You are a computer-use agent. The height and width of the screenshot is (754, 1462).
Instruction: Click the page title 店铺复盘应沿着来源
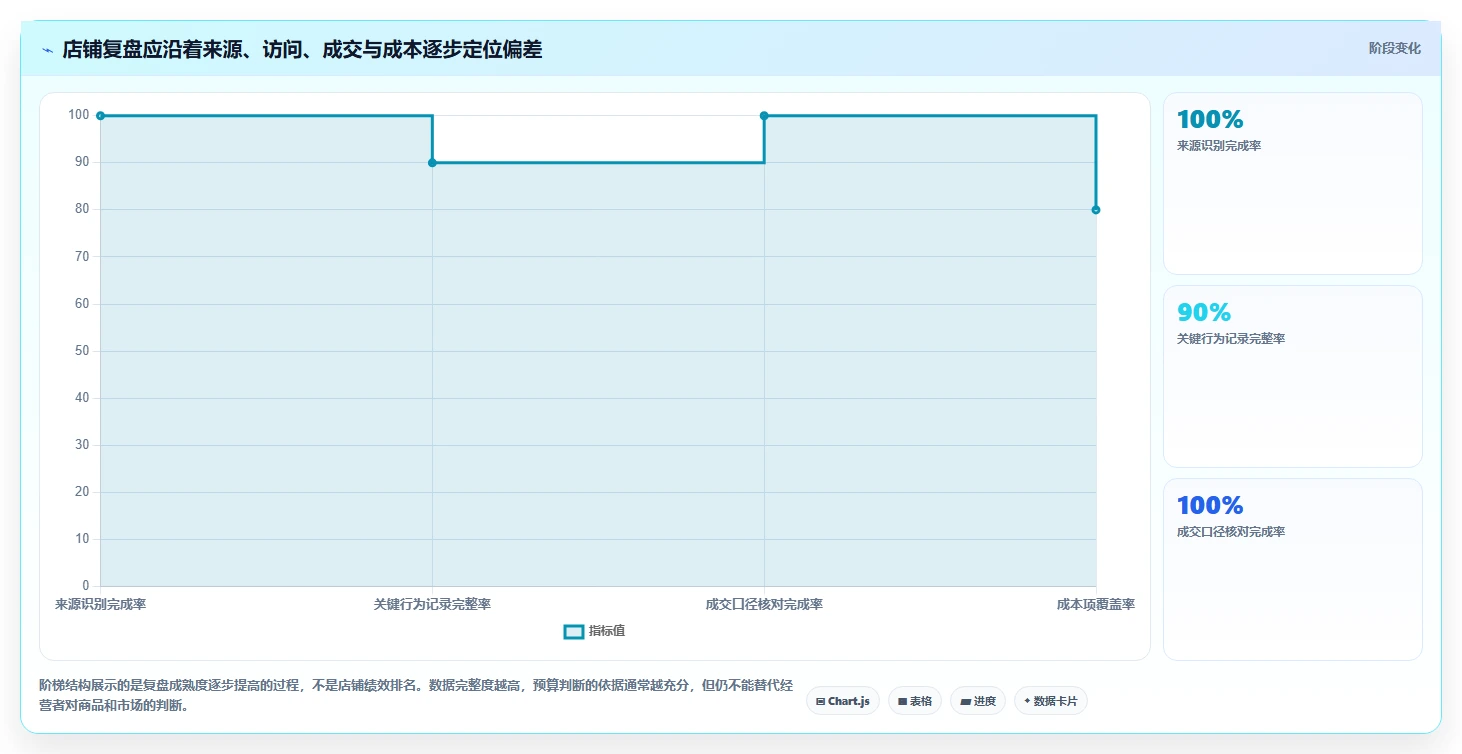coord(302,49)
